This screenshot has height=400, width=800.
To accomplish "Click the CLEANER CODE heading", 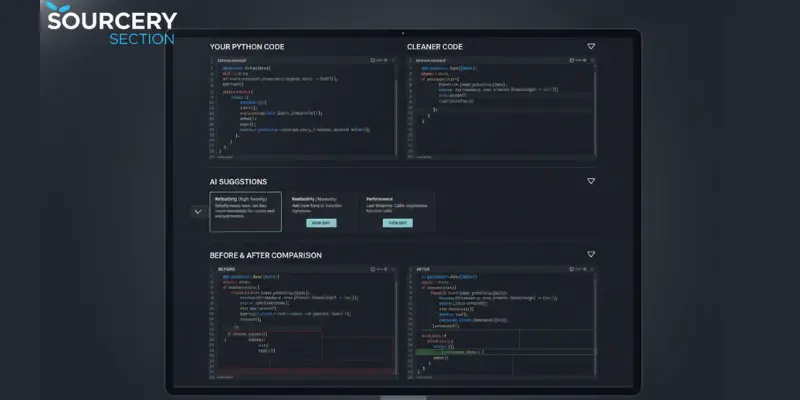I will tap(435, 47).
